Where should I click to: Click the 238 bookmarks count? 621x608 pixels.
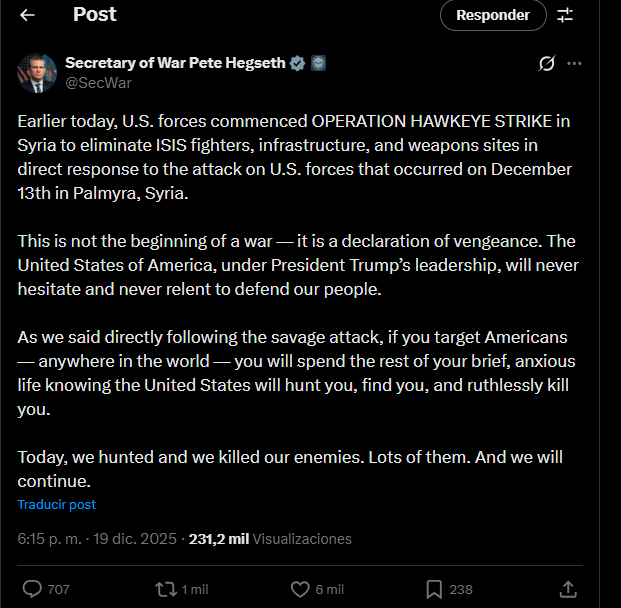click(461, 589)
